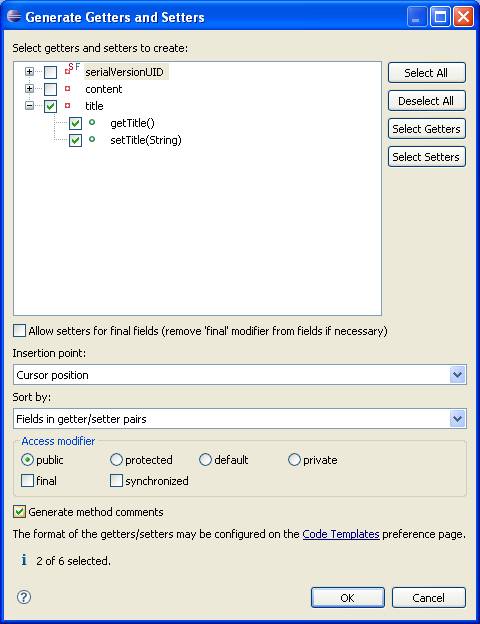Check the synchronized checkbox
This screenshot has width=480, height=624.
tap(116, 481)
